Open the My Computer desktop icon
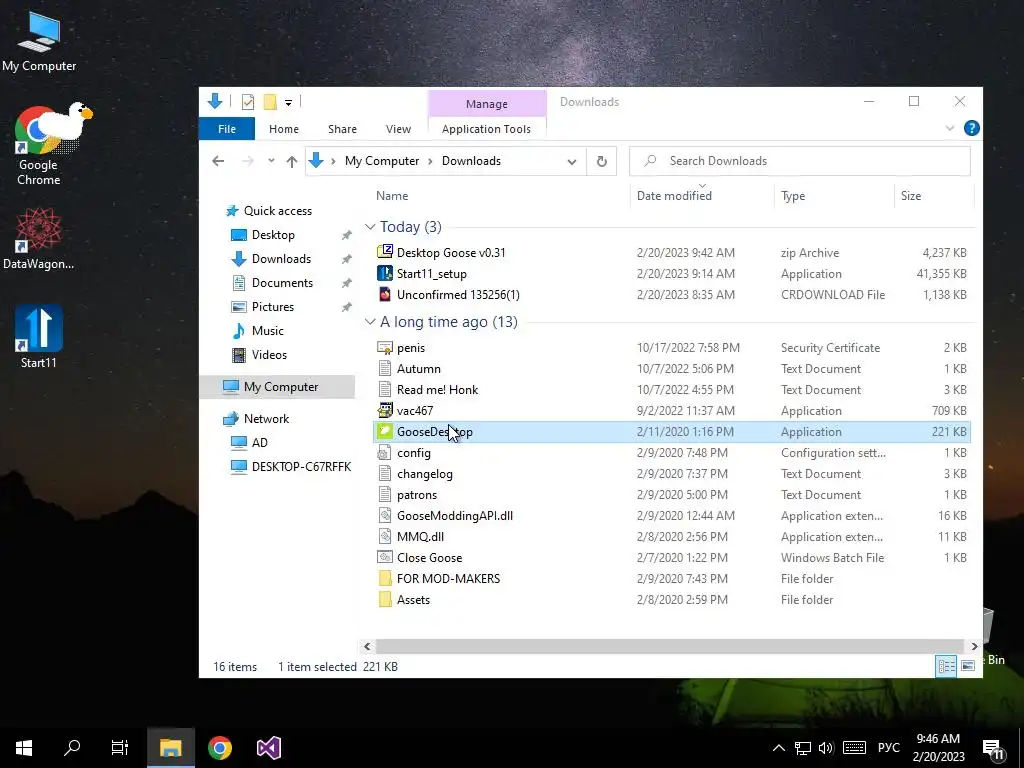1024x768 pixels. 39,40
